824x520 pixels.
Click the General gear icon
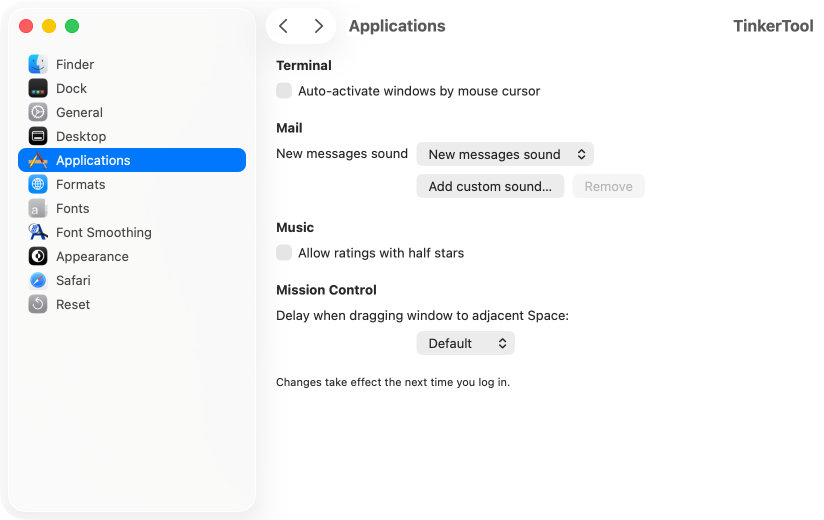click(x=38, y=112)
